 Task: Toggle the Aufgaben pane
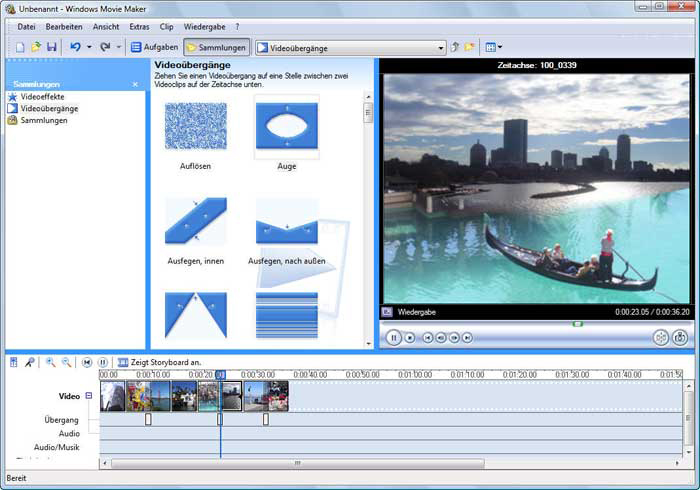point(154,47)
